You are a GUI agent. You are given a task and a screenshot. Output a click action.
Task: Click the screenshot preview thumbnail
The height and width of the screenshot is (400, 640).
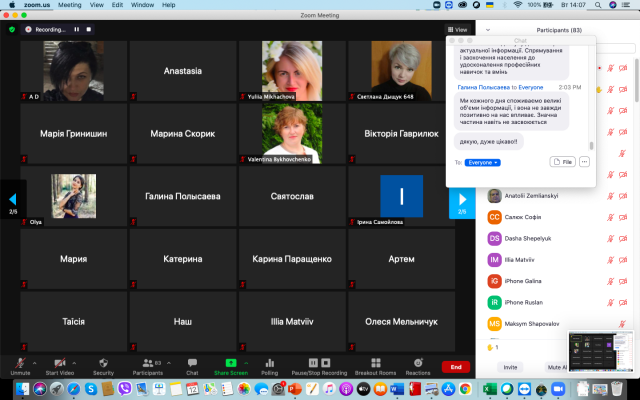601,351
